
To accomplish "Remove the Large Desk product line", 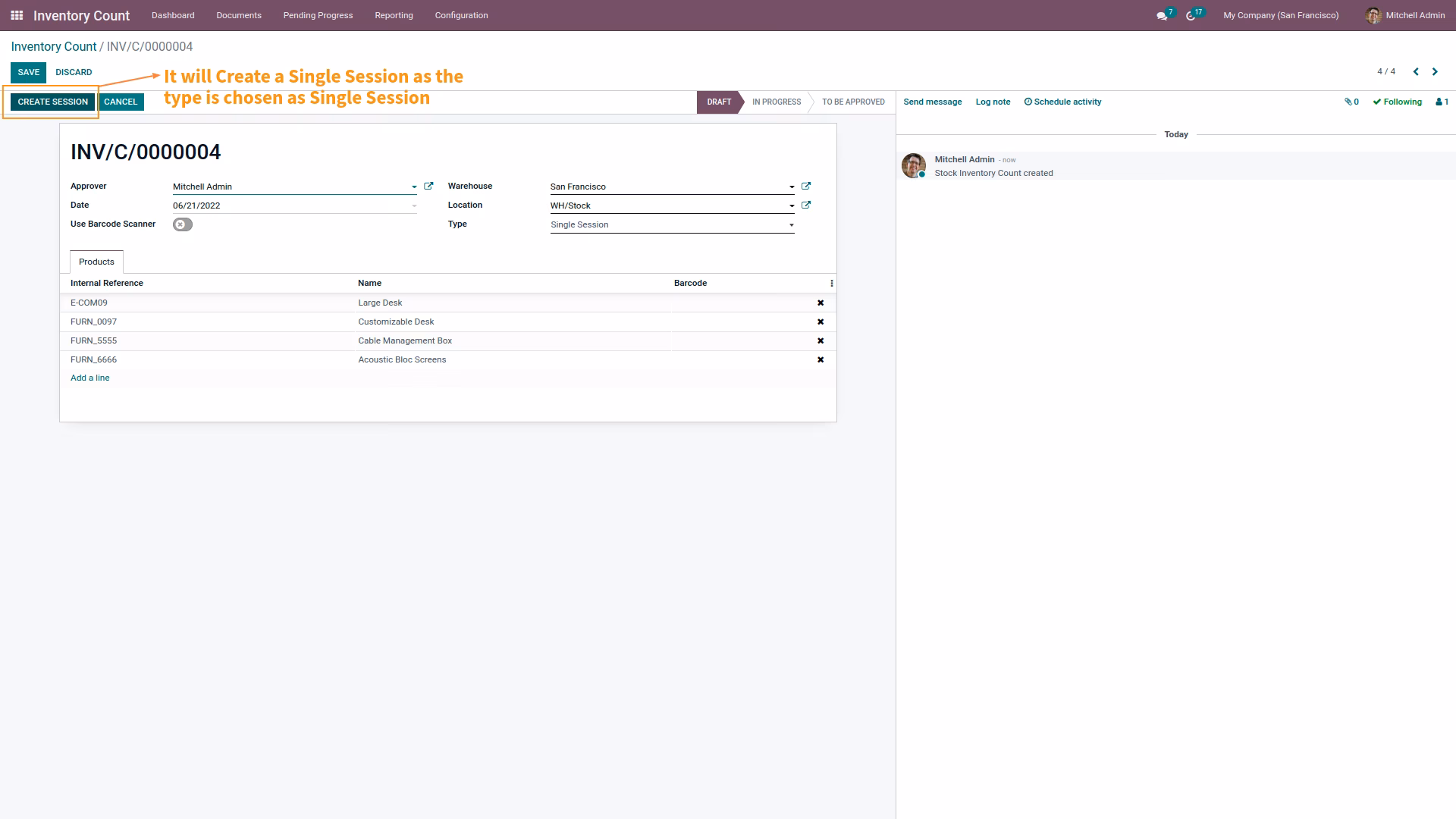I will coord(821,303).
